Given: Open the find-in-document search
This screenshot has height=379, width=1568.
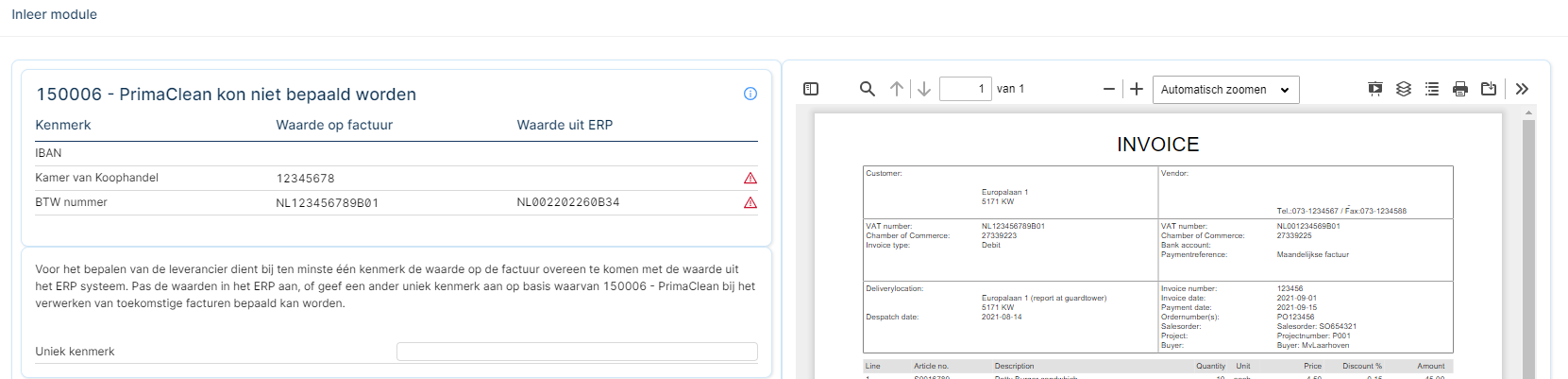Looking at the screenshot, I should coord(867,89).
